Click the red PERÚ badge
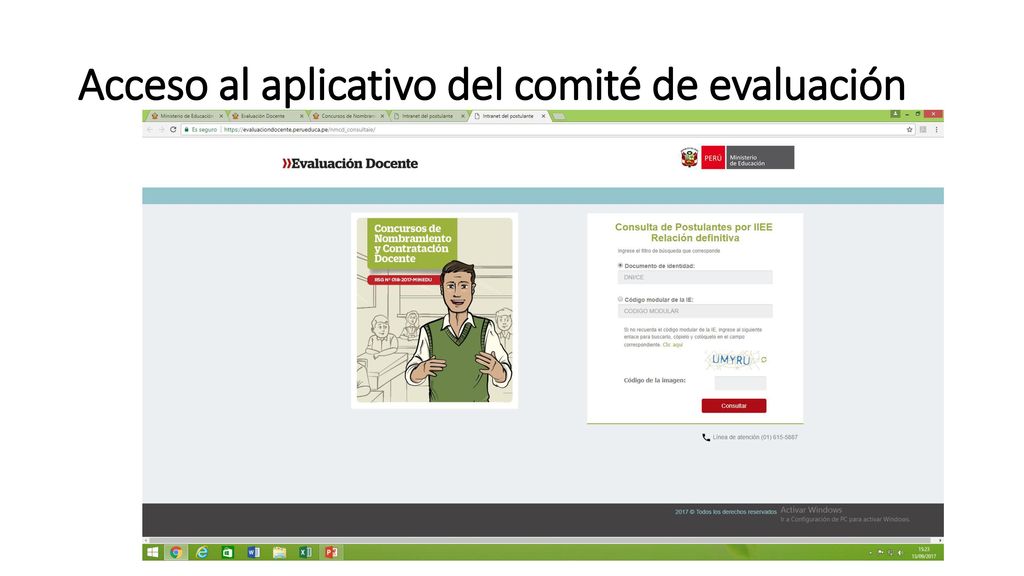 pos(713,157)
